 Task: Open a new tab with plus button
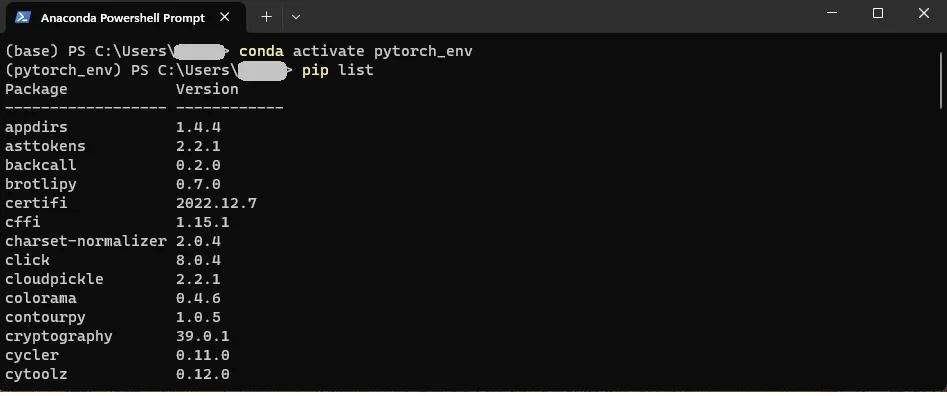click(x=266, y=17)
